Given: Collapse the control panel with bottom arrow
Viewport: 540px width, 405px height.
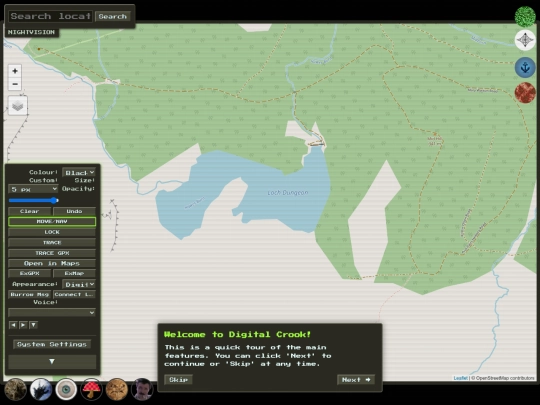Looking at the screenshot, I should 52,361.
